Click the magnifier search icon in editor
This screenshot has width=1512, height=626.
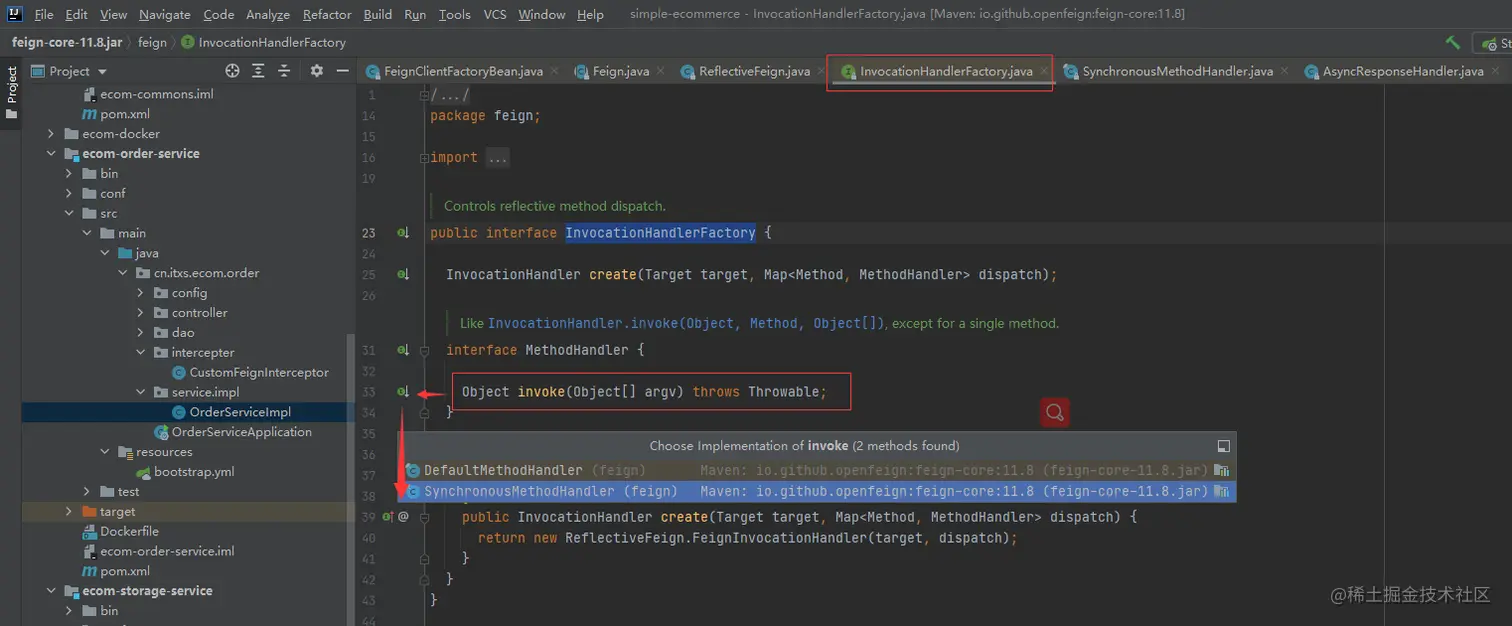(x=1054, y=412)
